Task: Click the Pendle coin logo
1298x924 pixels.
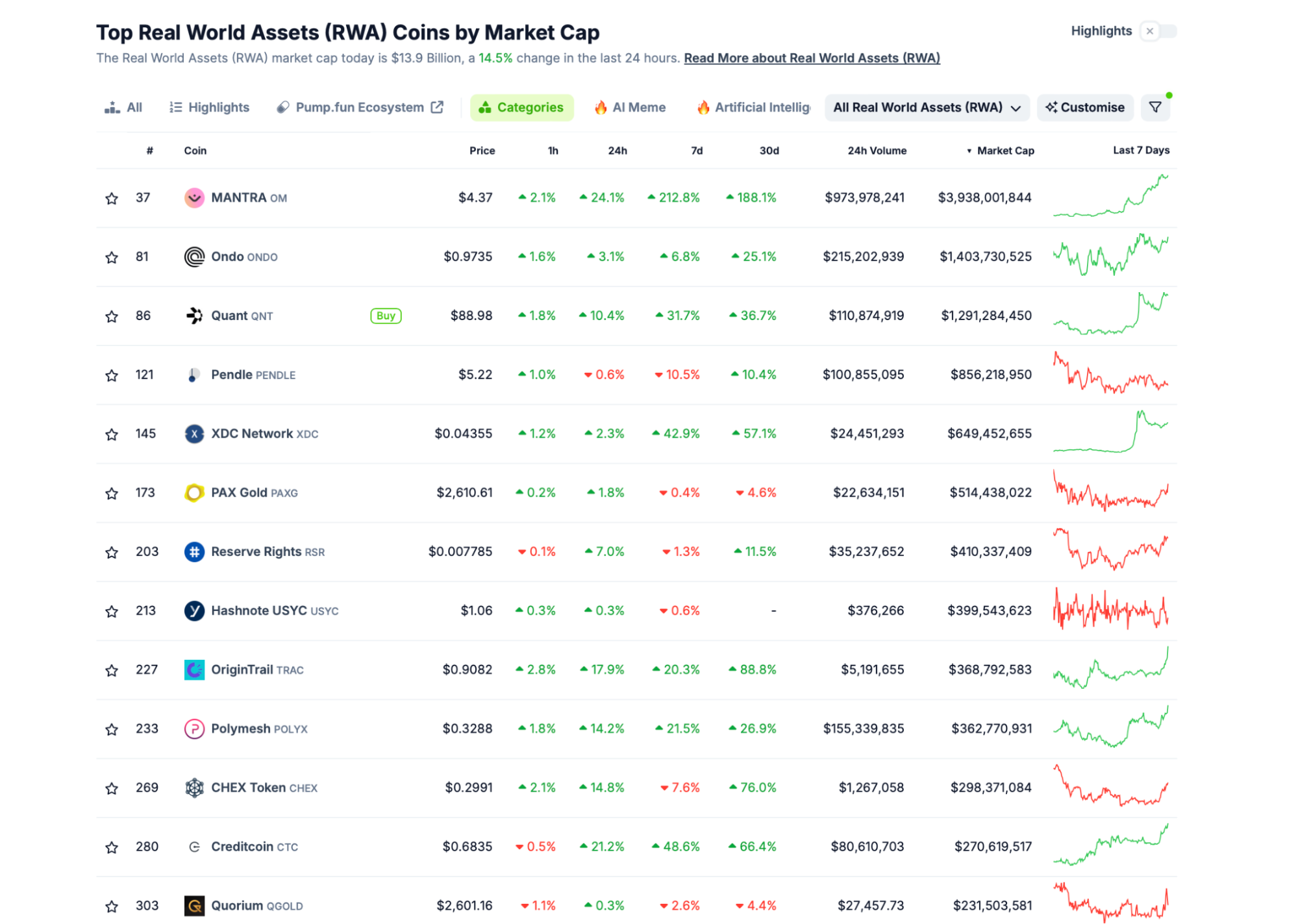Action: click(x=194, y=375)
